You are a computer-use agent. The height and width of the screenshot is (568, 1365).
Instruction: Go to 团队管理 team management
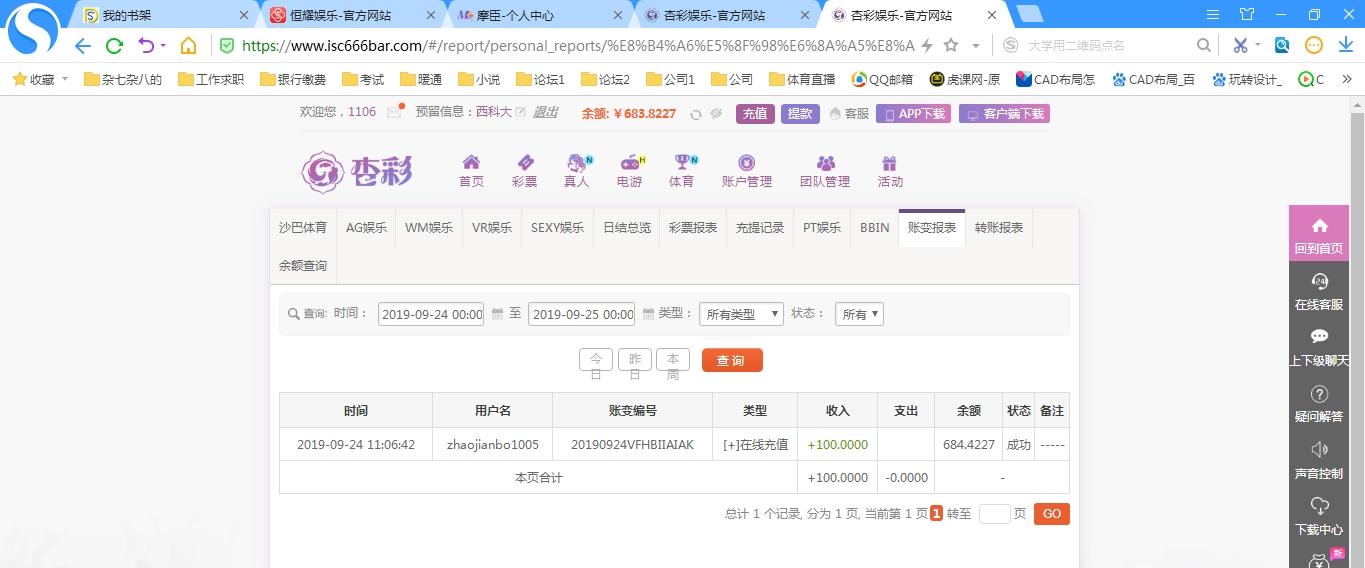pyautogui.click(x=825, y=170)
